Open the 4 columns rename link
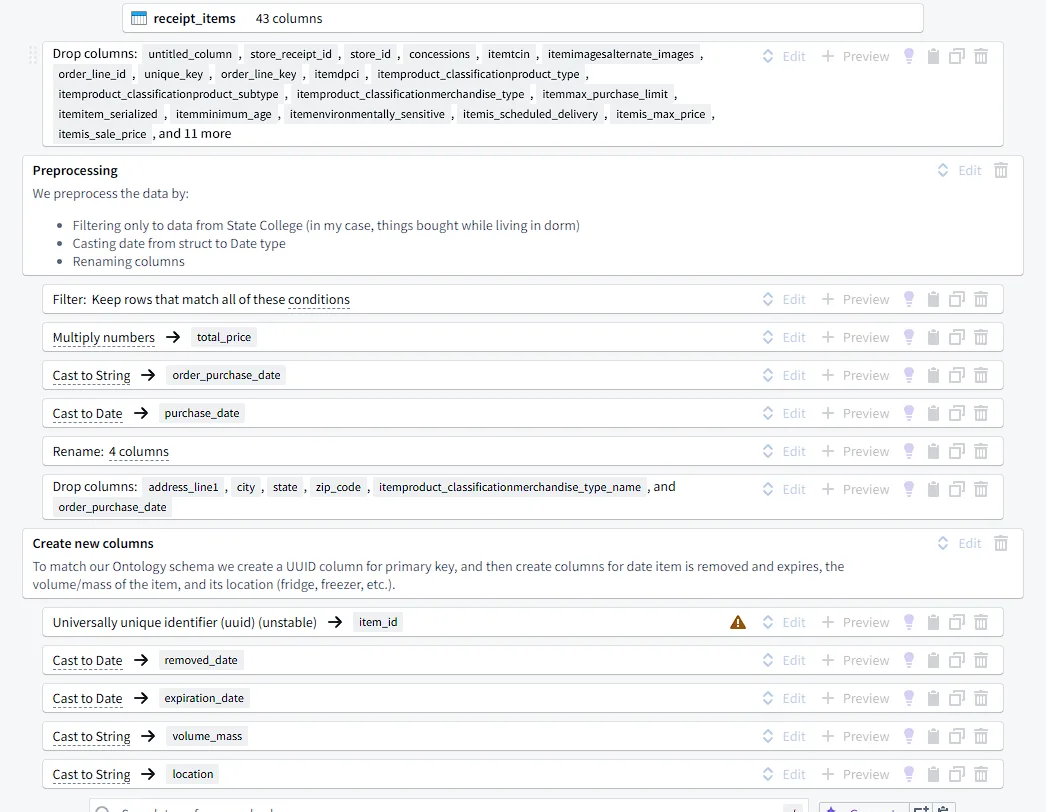Viewport: 1046px width, 812px height. point(139,452)
